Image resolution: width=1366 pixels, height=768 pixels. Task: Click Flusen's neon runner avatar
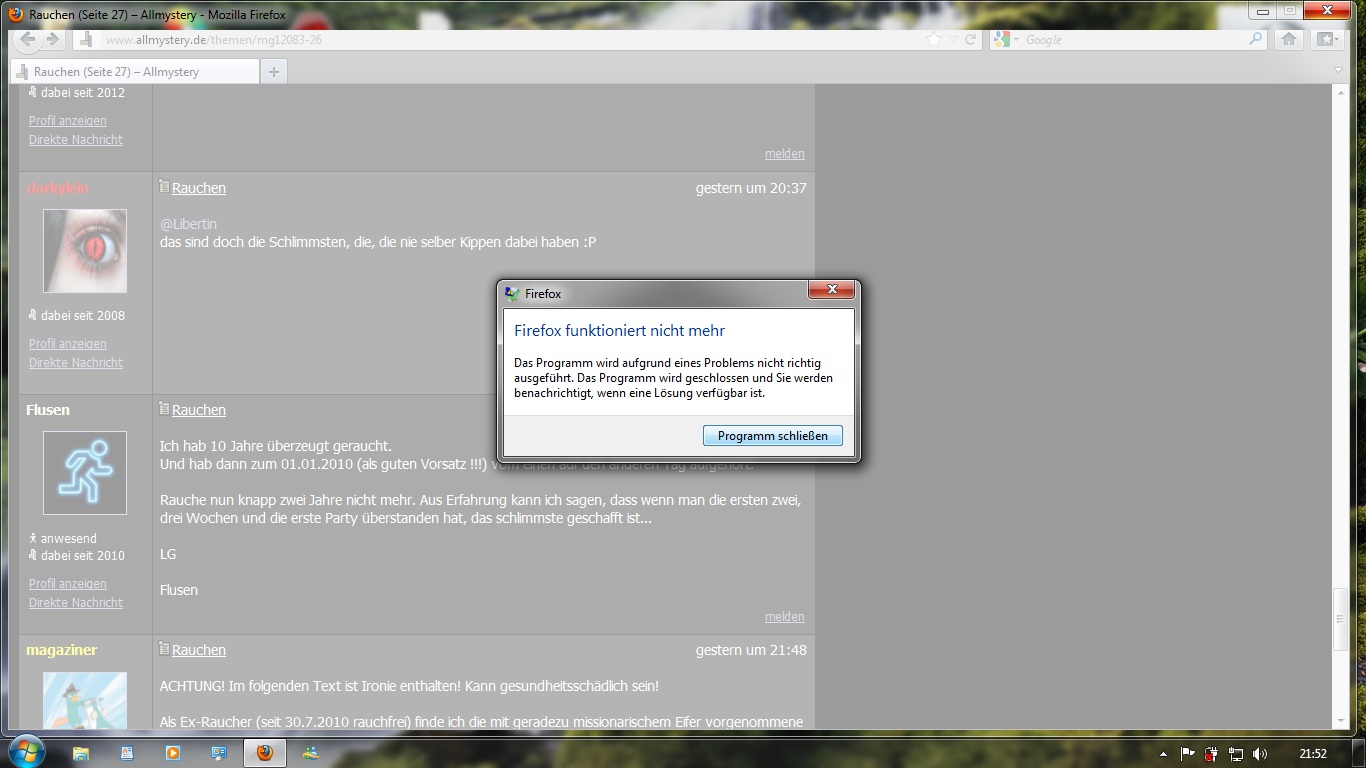coord(85,473)
